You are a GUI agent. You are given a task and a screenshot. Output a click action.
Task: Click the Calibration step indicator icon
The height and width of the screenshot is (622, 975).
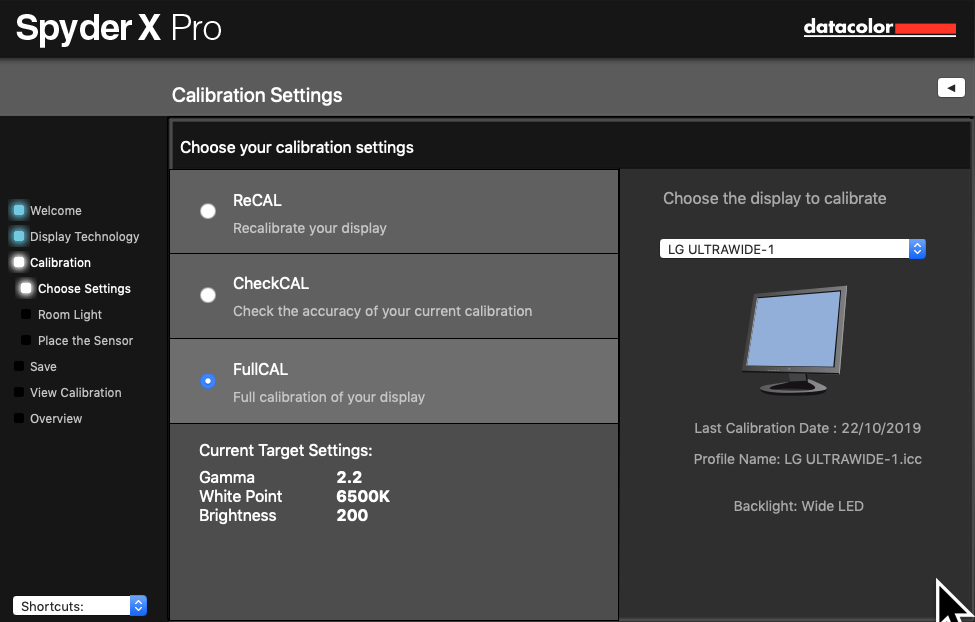click(19, 262)
